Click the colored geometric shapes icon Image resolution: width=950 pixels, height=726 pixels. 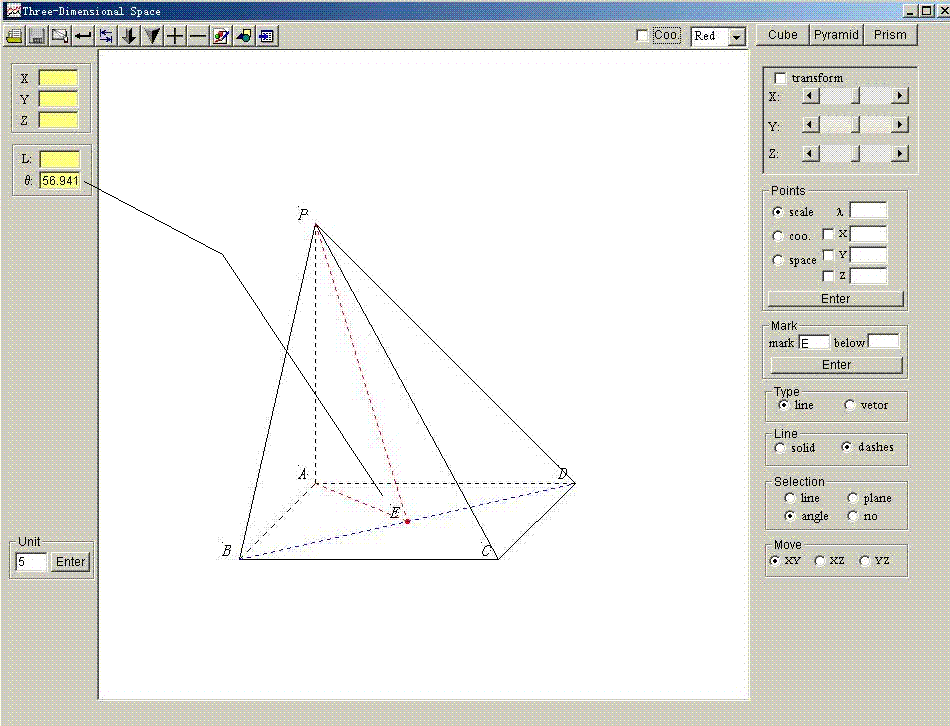tap(244, 36)
